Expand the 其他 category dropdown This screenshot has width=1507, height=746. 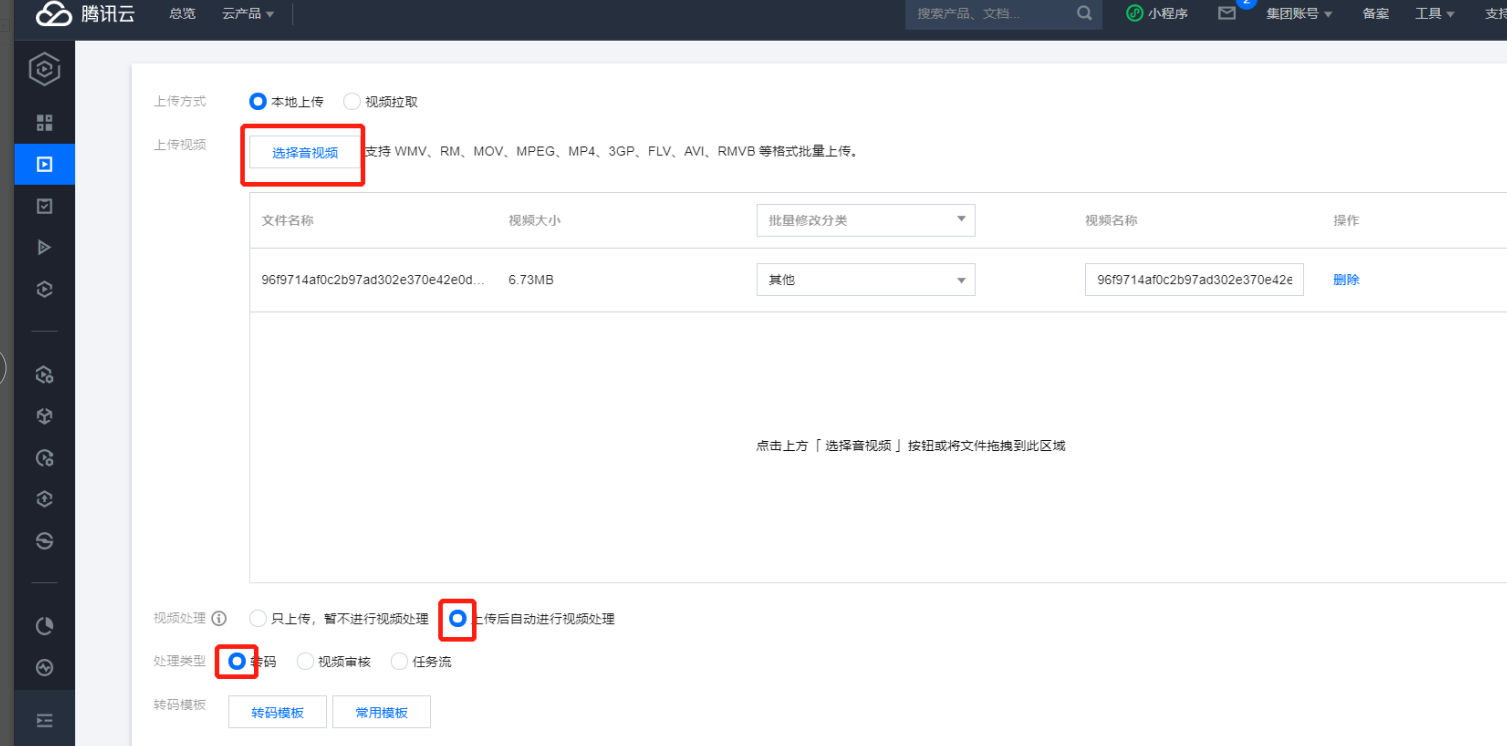(865, 280)
